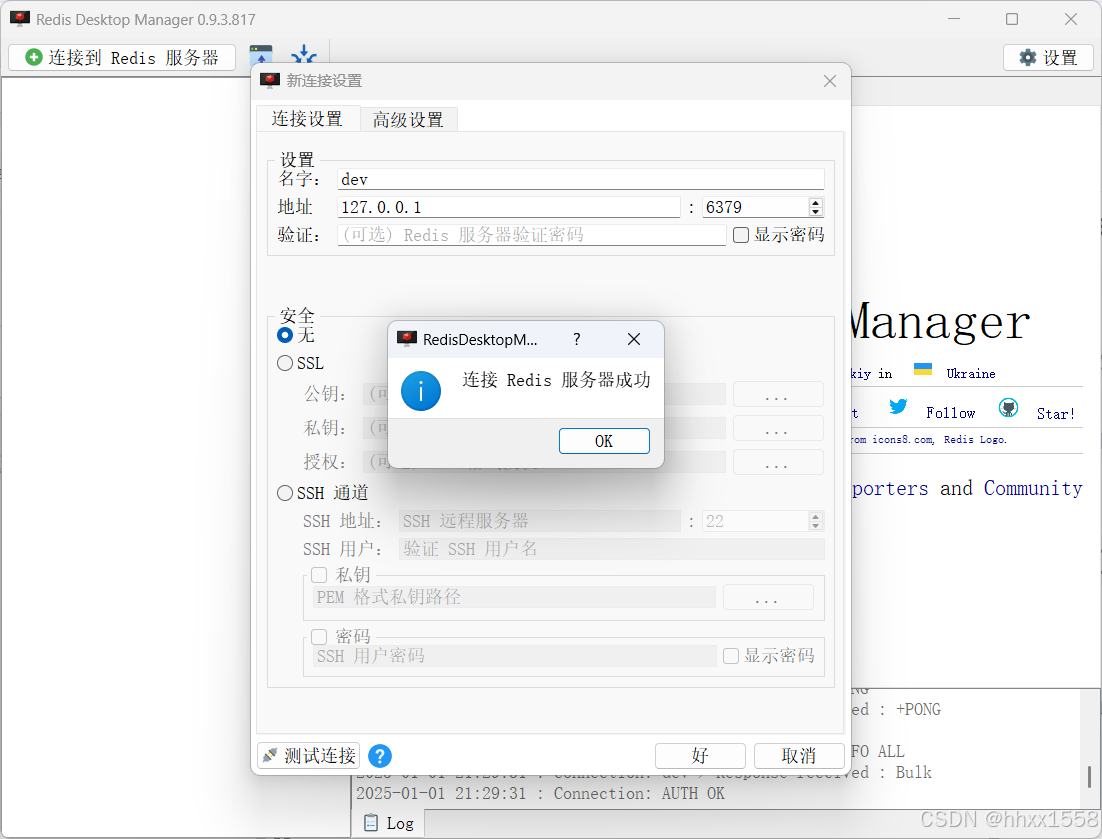Image resolution: width=1102 pixels, height=839 pixels.
Task: Switch to the 高级设置 tab
Action: pos(408,120)
